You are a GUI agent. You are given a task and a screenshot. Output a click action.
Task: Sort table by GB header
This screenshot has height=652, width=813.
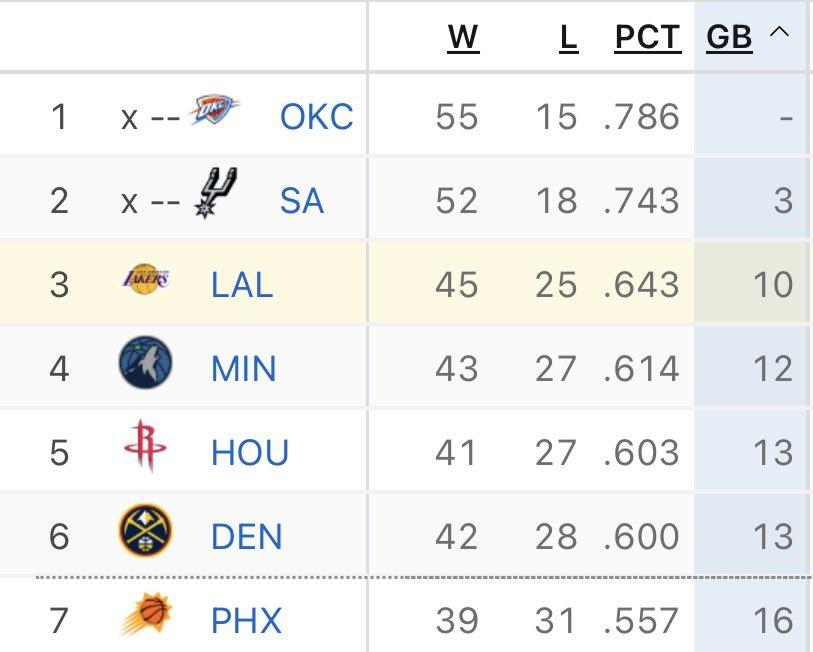click(729, 38)
